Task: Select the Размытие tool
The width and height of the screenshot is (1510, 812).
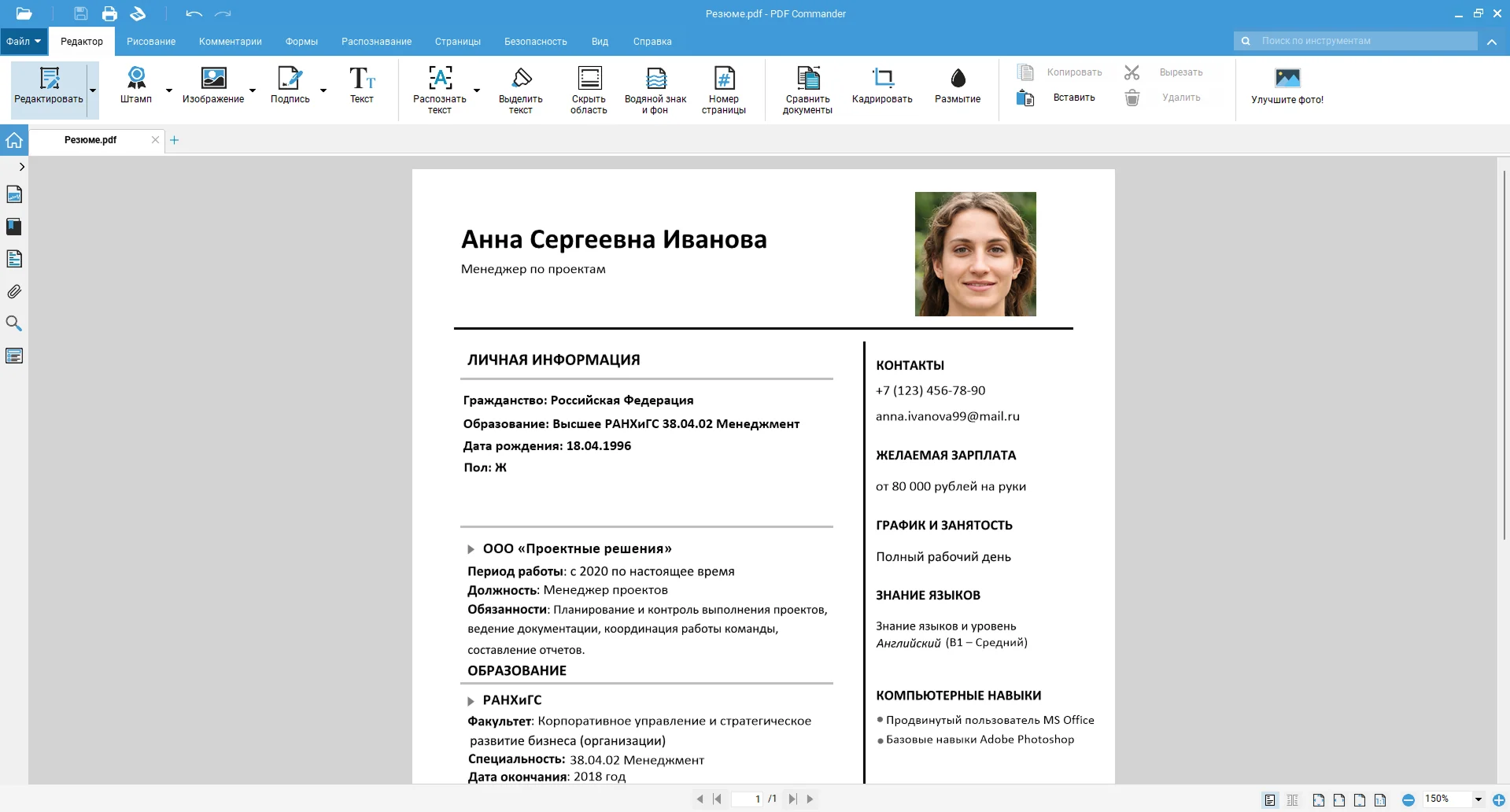Action: (957, 87)
